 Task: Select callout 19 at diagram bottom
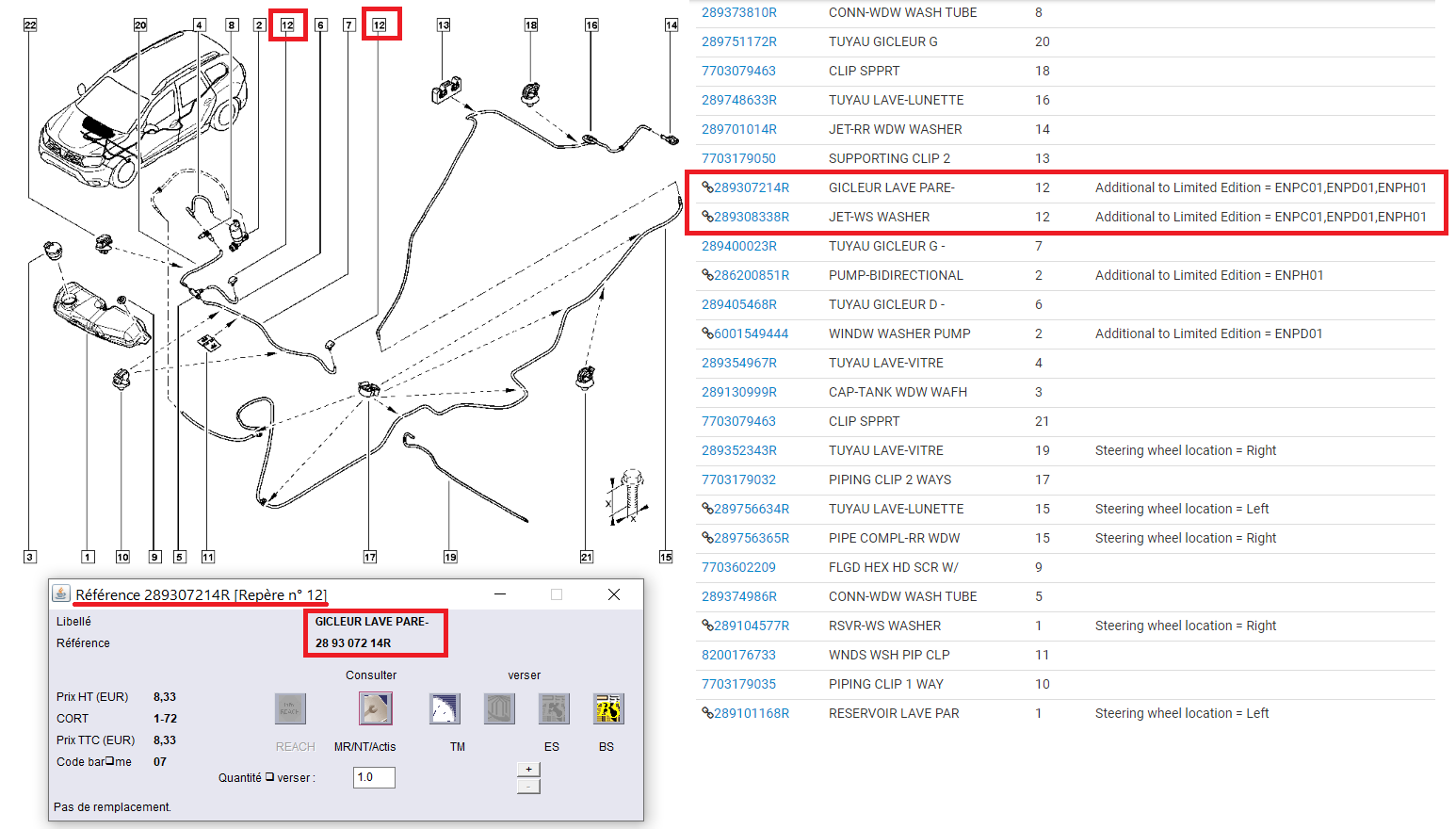pos(450,558)
